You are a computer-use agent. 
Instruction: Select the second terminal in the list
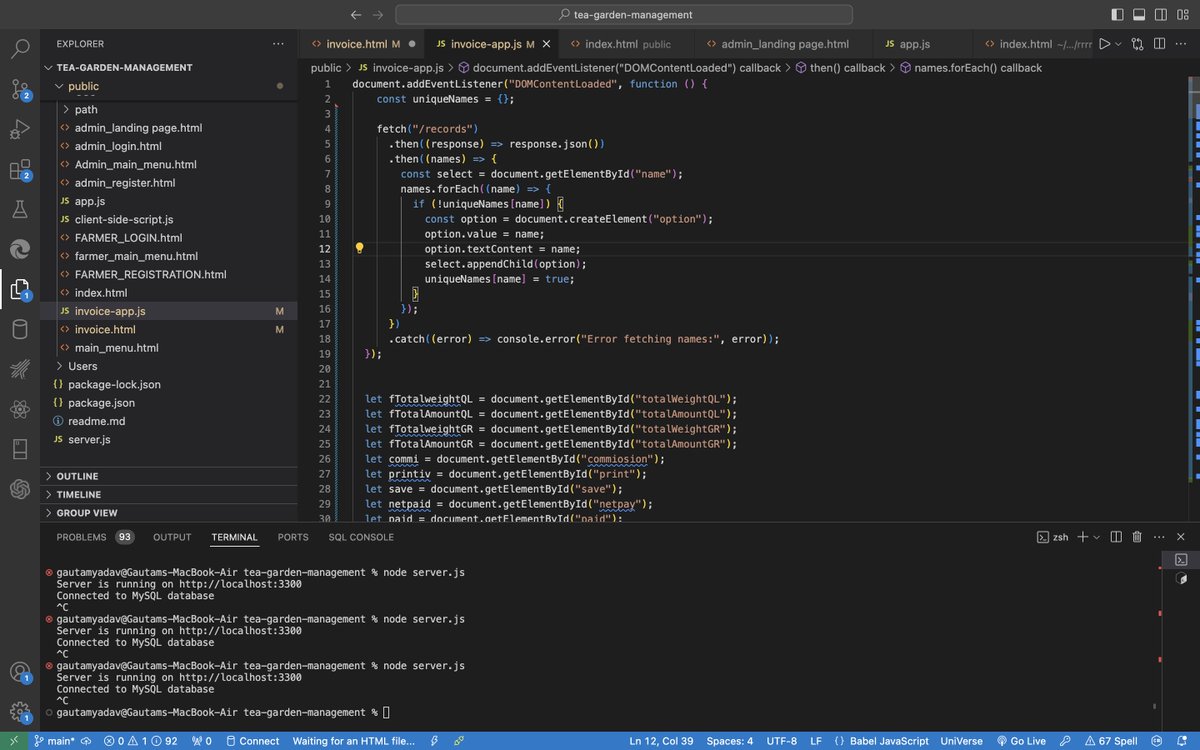pyautogui.click(x=1181, y=579)
